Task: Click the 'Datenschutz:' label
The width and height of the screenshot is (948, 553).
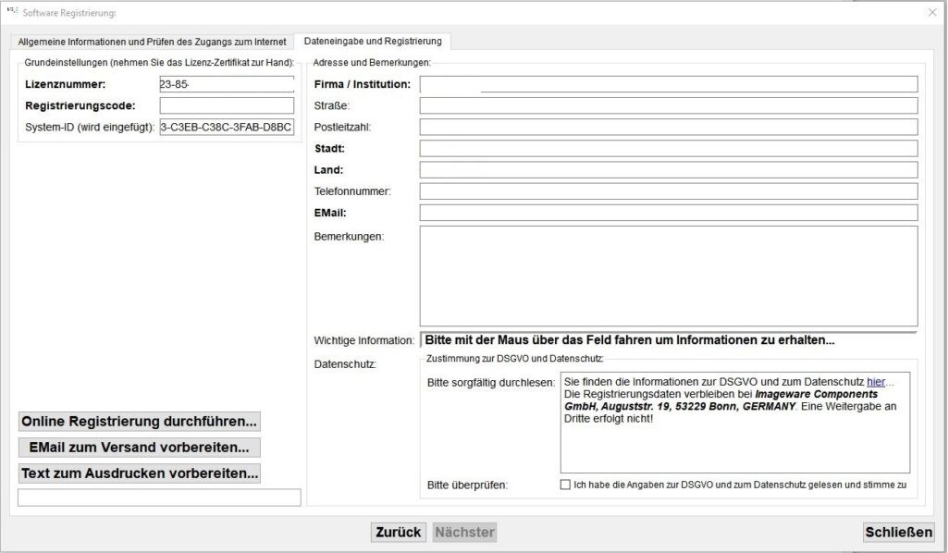Action: (345, 364)
